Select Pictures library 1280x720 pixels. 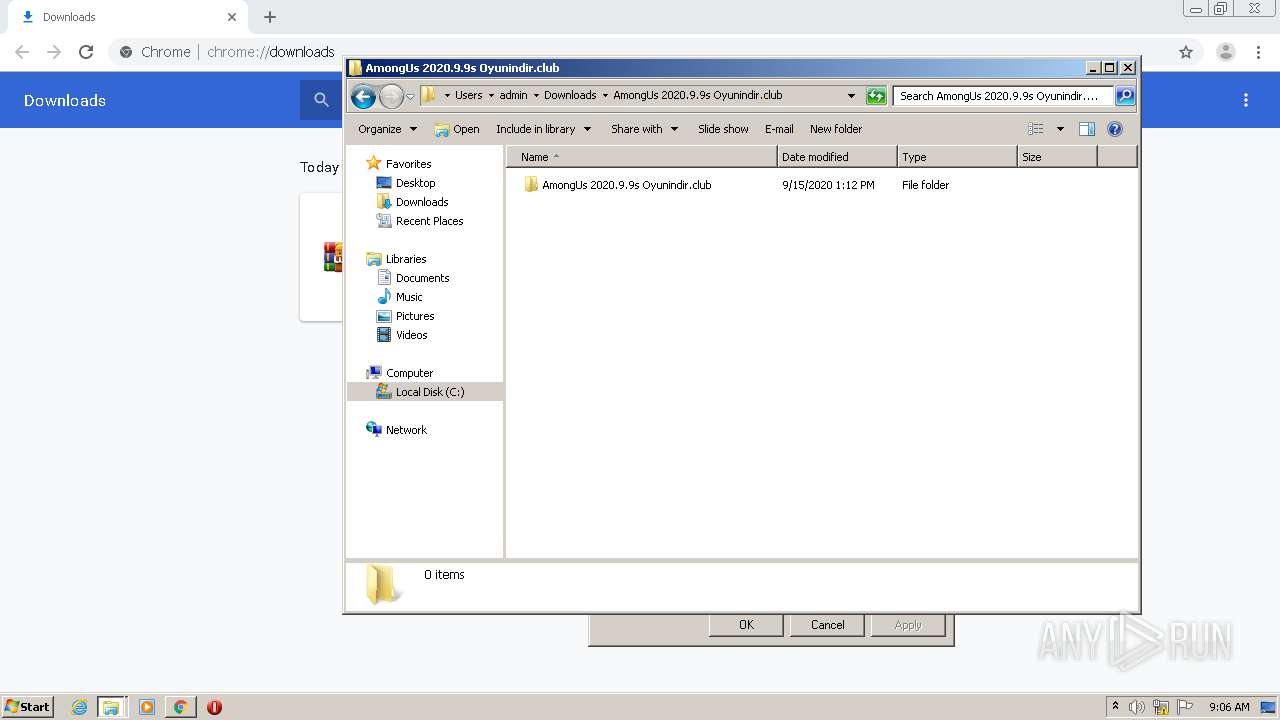click(415, 316)
